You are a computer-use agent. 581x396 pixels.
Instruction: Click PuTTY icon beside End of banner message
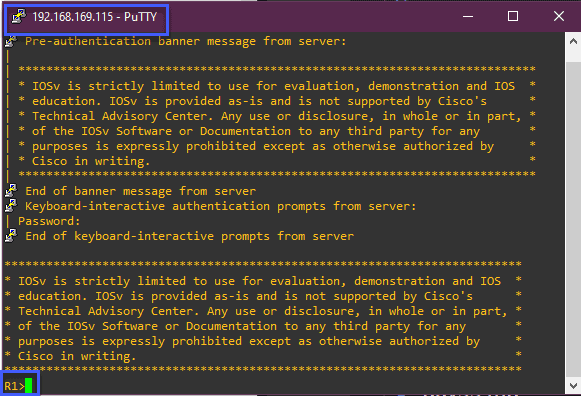point(11,191)
